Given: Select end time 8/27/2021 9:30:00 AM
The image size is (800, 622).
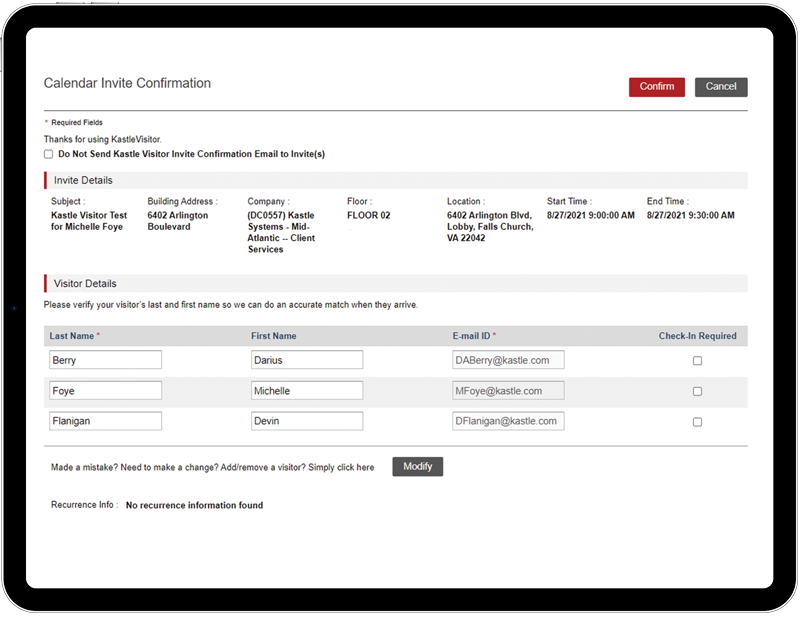Looking at the screenshot, I should click(x=691, y=215).
